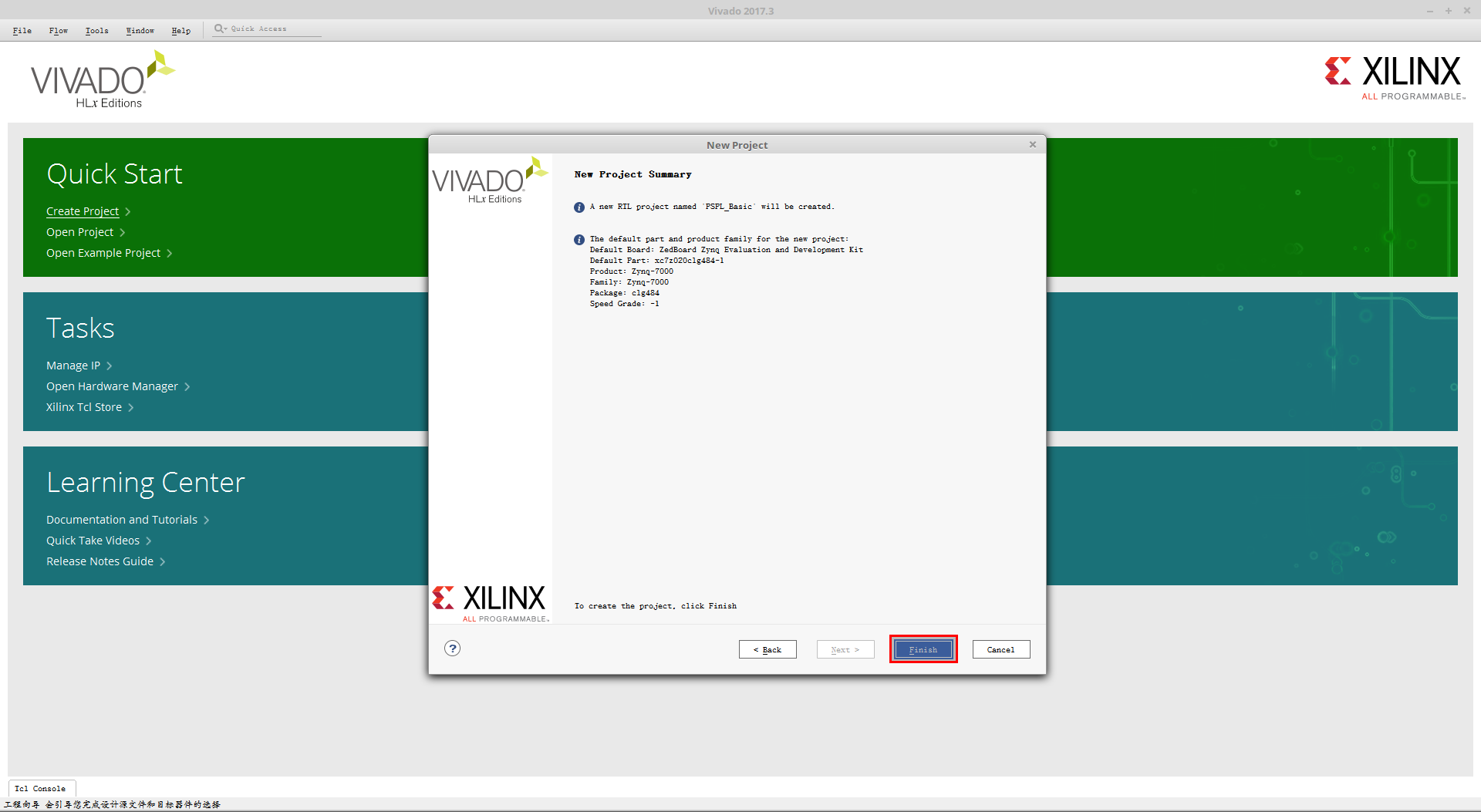Click the Xilinx logo at top right
The image size is (1481, 812).
click(1395, 78)
